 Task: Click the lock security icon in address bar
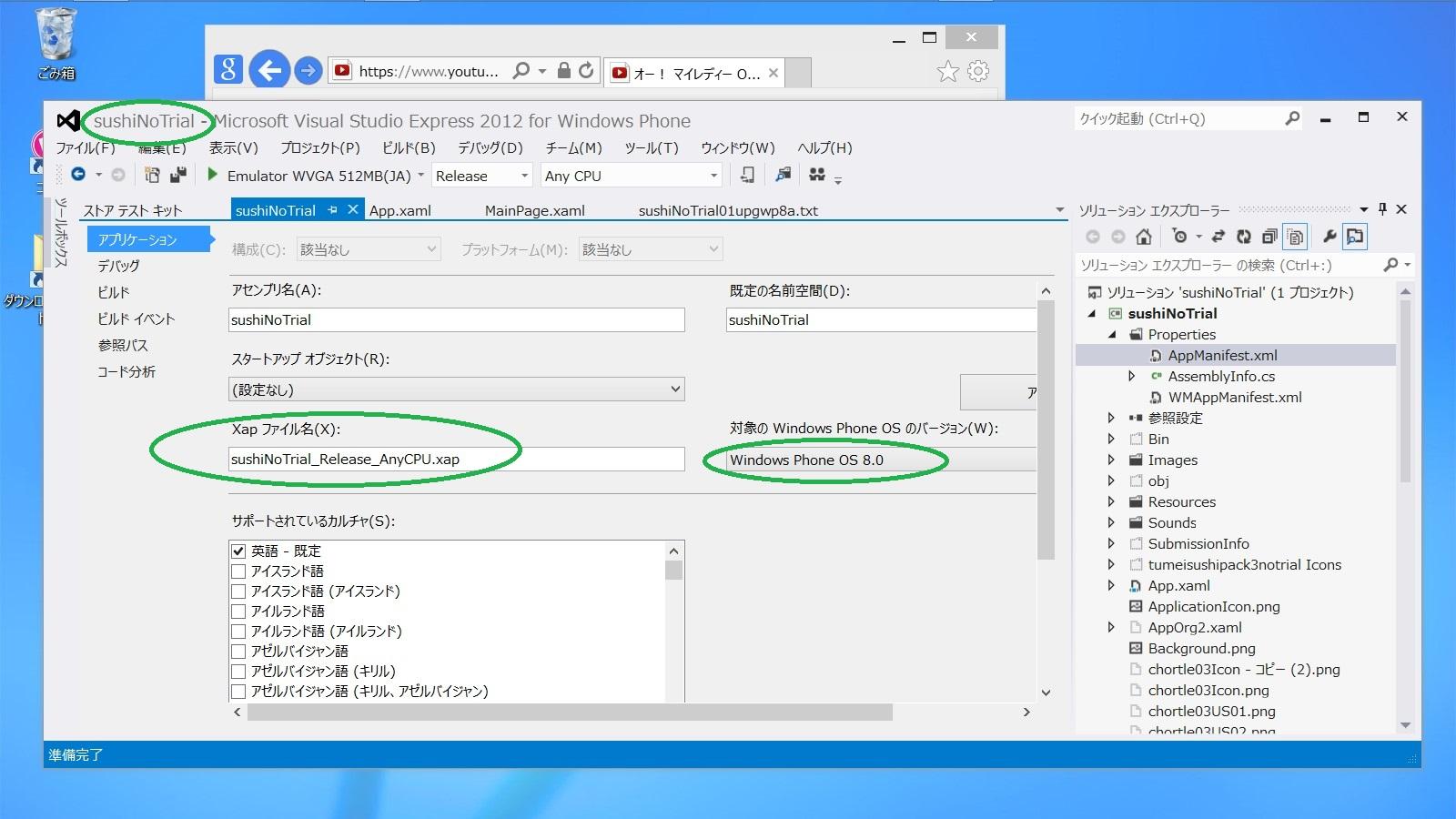click(x=564, y=70)
